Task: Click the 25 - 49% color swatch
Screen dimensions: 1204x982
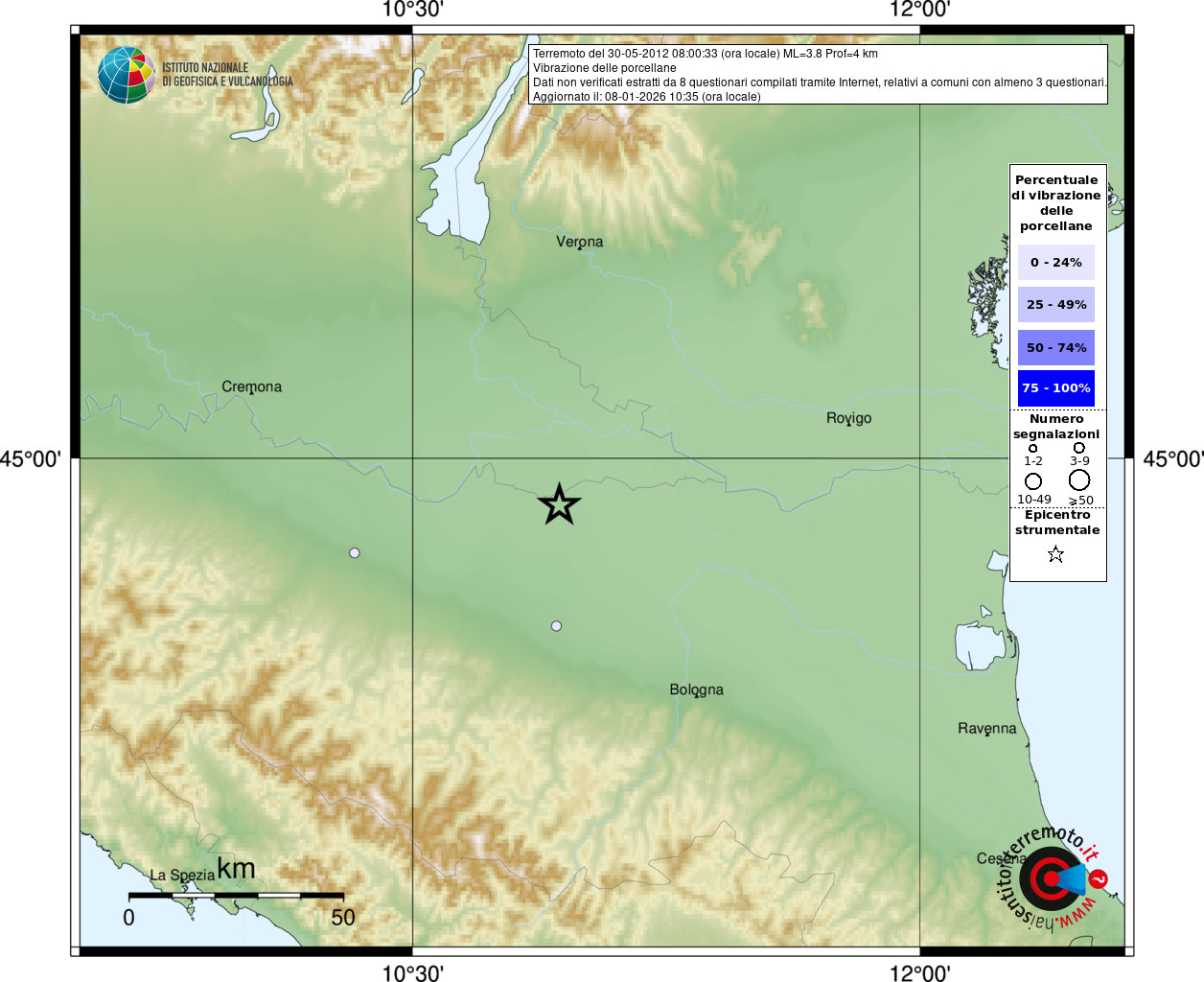Action: 1056,304
